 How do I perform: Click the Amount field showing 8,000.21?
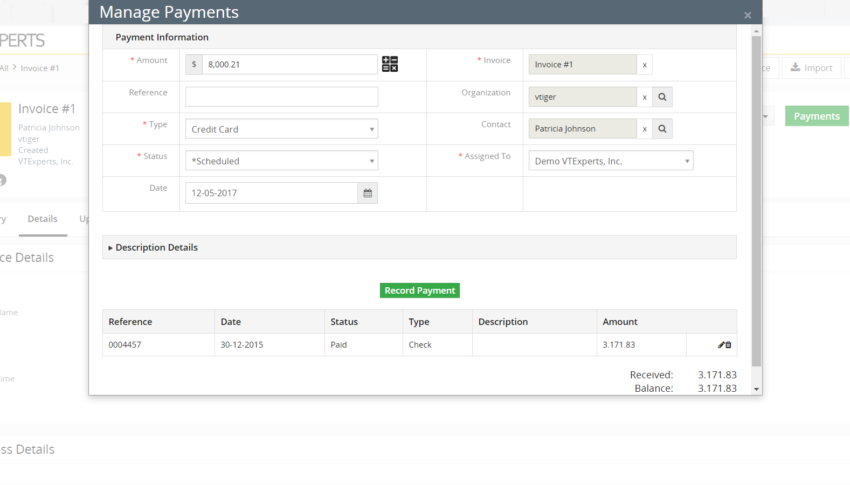point(289,64)
